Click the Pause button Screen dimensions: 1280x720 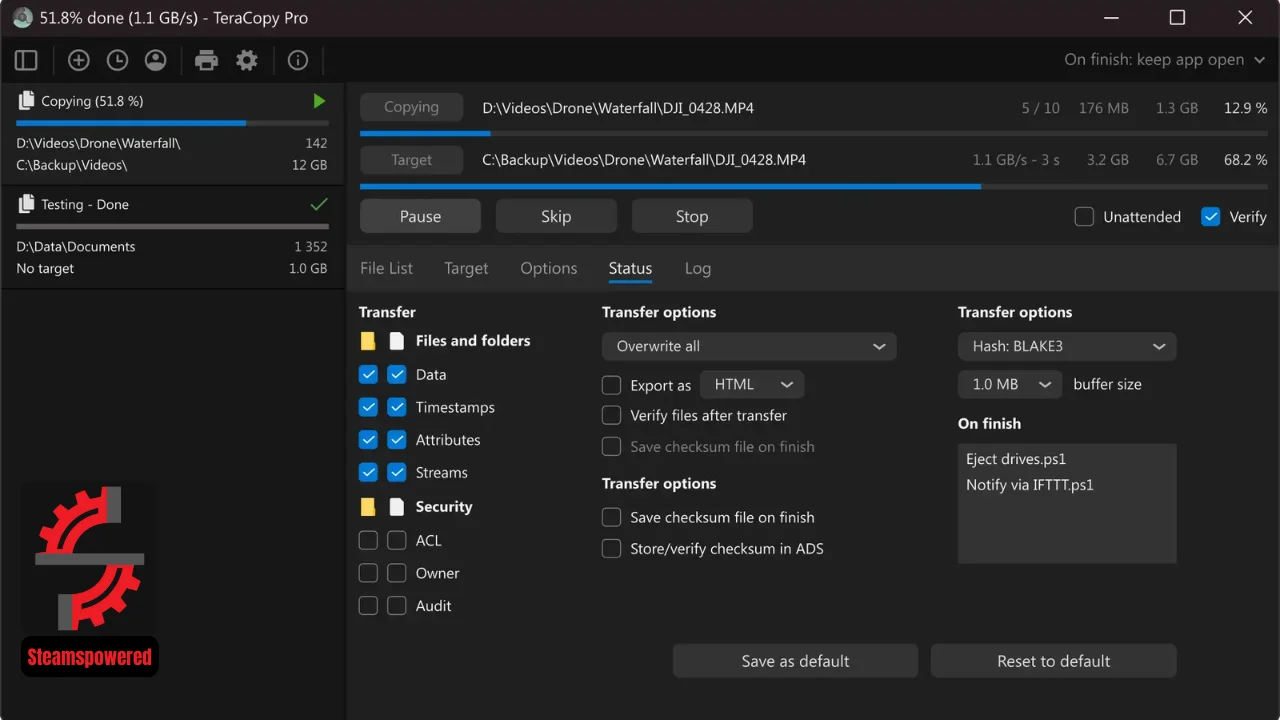pyautogui.click(x=420, y=216)
